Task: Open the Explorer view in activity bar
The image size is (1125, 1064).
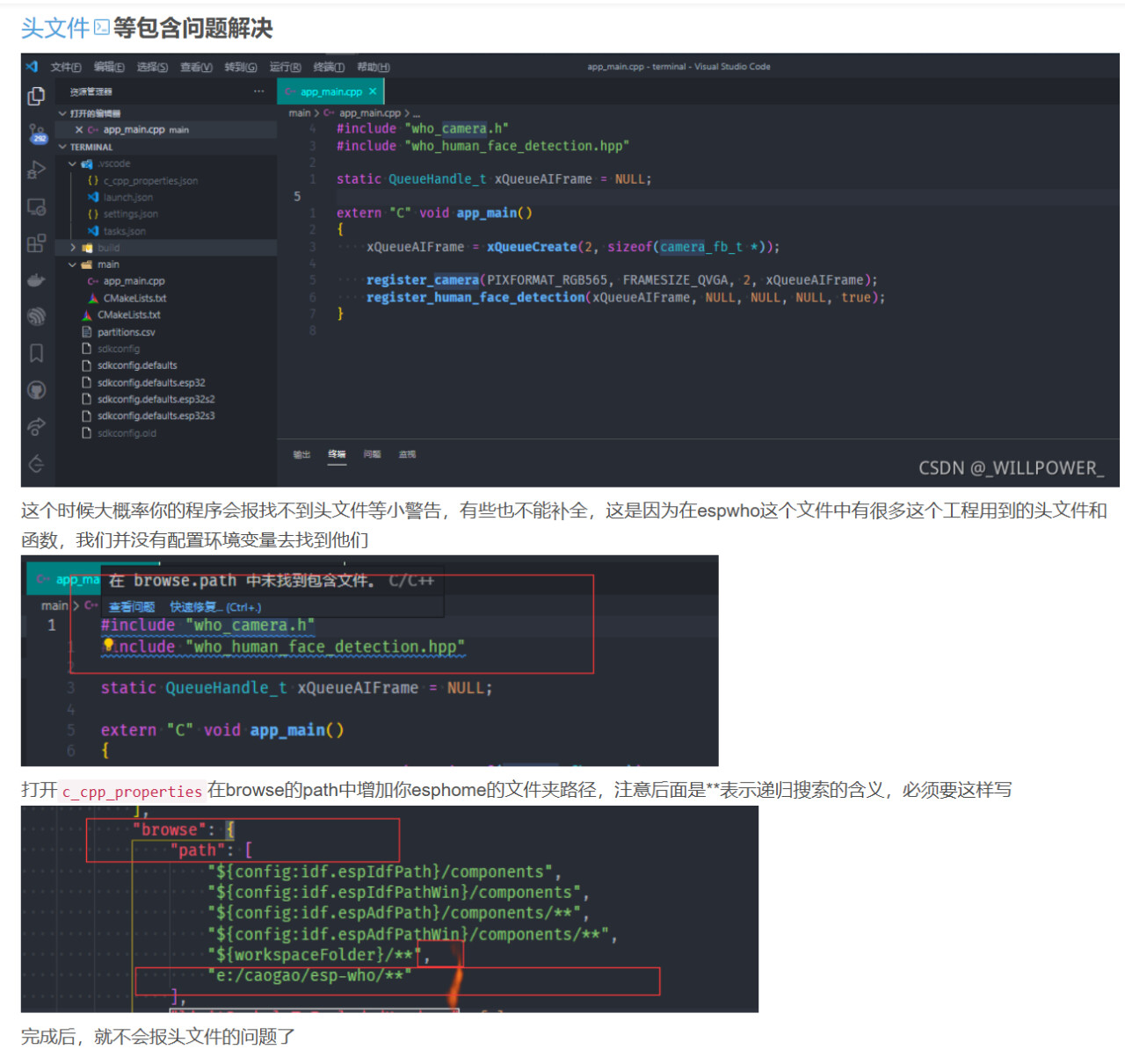Action: point(36,96)
